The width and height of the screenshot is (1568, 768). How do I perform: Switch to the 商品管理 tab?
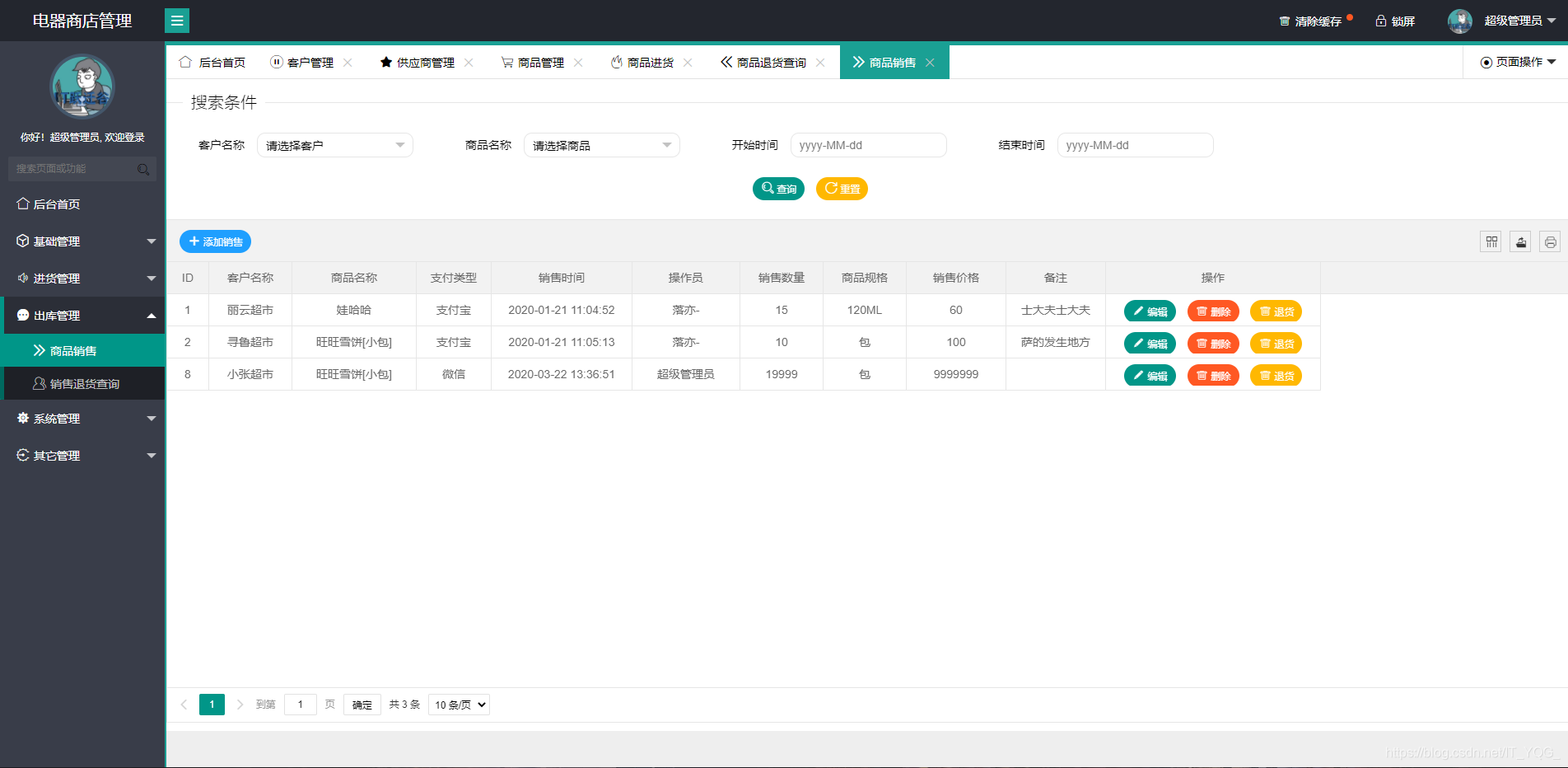coord(539,62)
